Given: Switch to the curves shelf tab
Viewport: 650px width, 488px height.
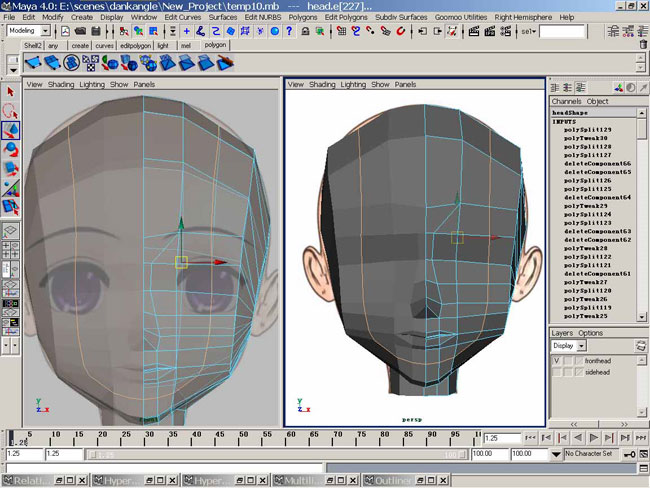Looking at the screenshot, I should click(x=104, y=46).
